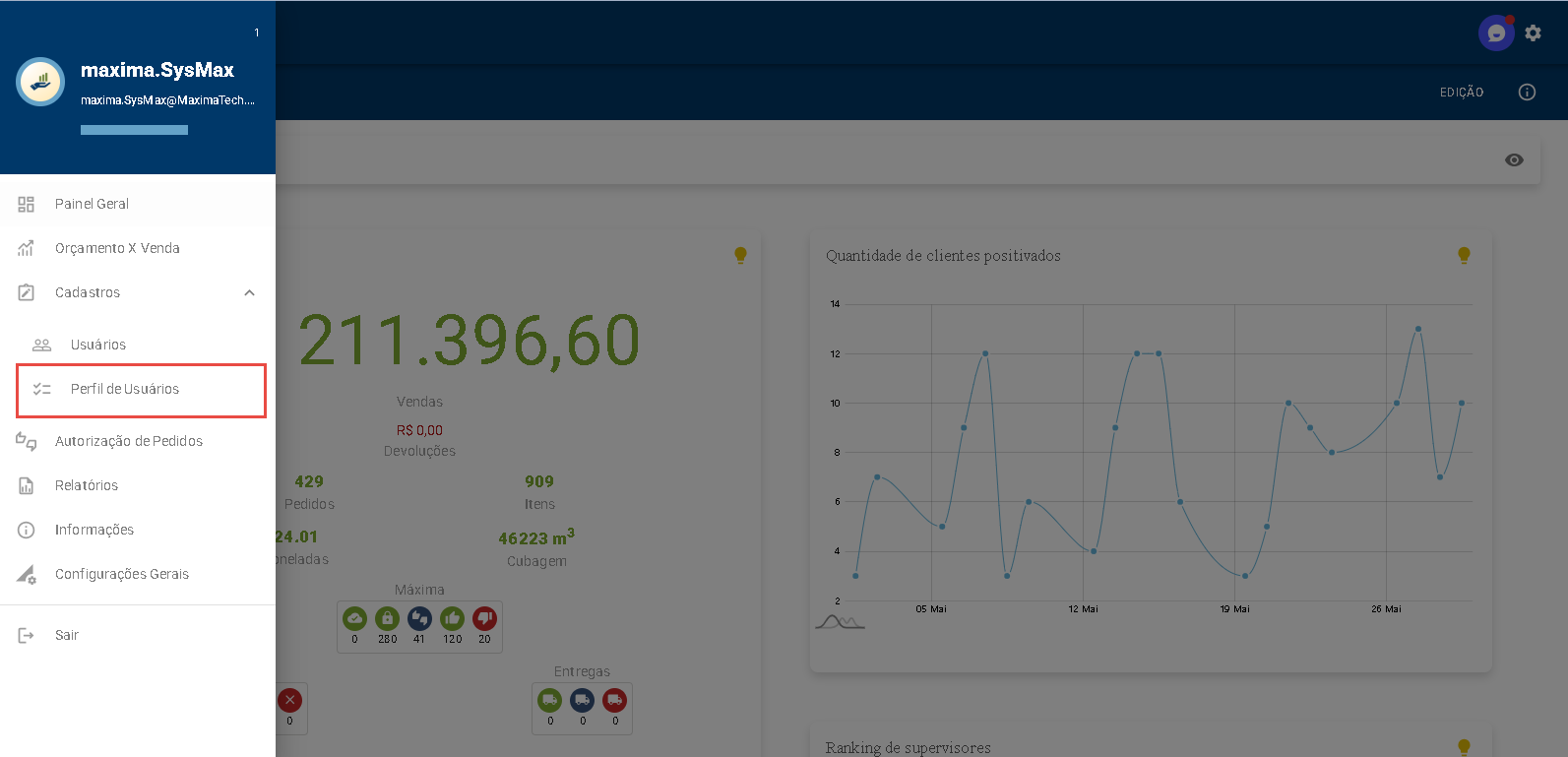Open the settings gear in top bar

(x=1533, y=32)
